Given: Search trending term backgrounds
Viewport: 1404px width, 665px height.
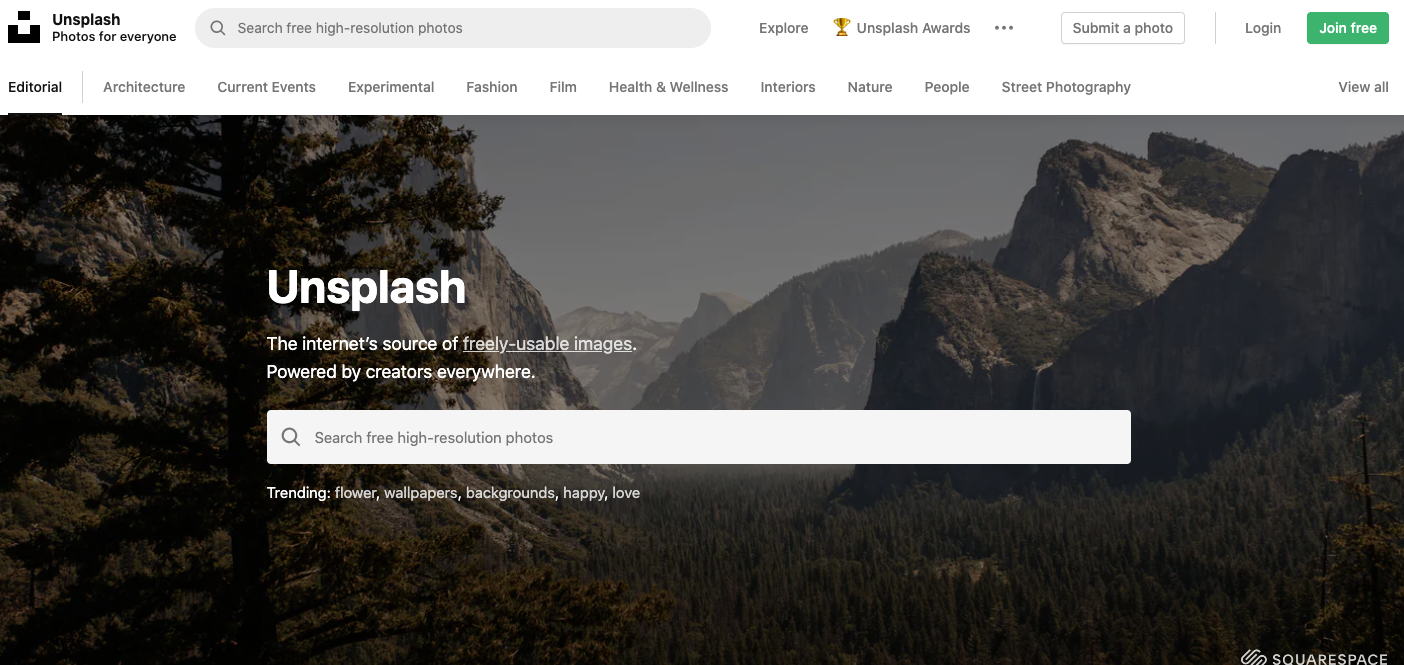Looking at the screenshot, I should 510,493.
